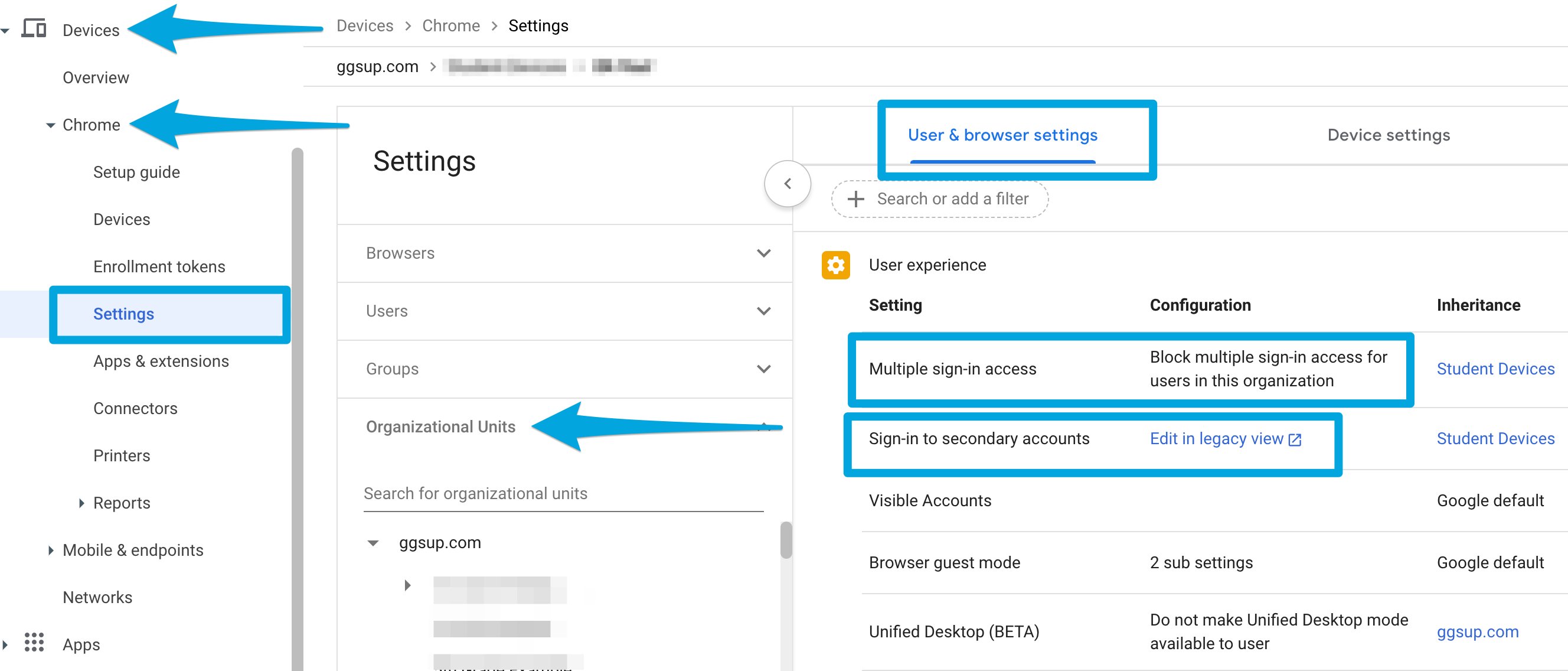Click the 2 sub settings configuration

[1201, 563]
